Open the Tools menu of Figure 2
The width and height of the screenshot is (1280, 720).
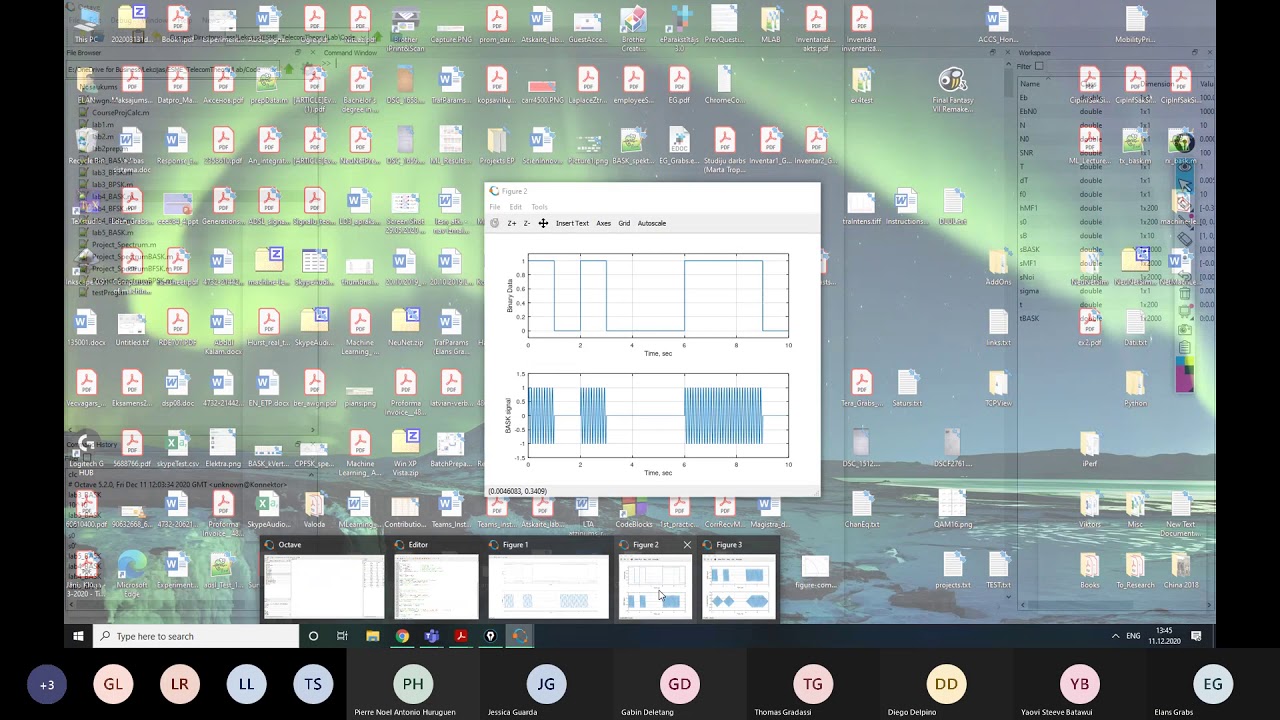[540, 207]
